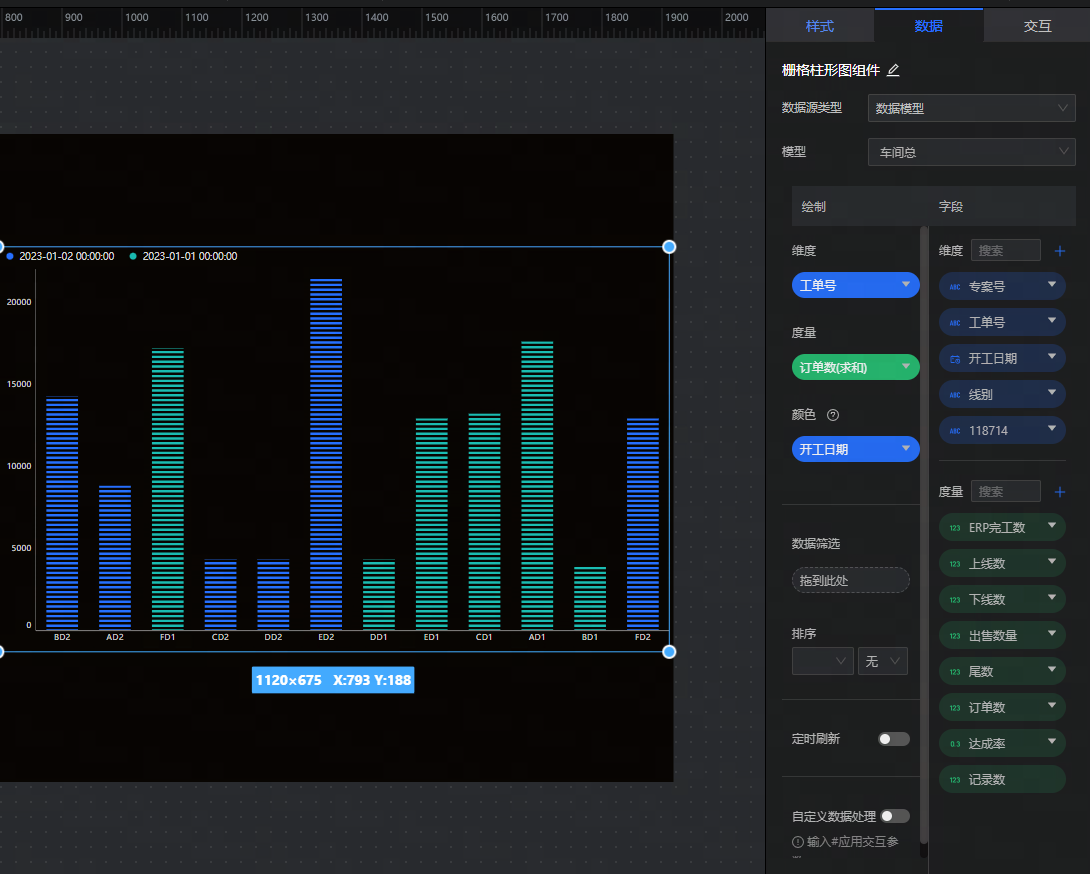The width and height of the screenshot is (1090, 874).
Task: Open the 数据源类型 dropdown
Action: [971, 108]
